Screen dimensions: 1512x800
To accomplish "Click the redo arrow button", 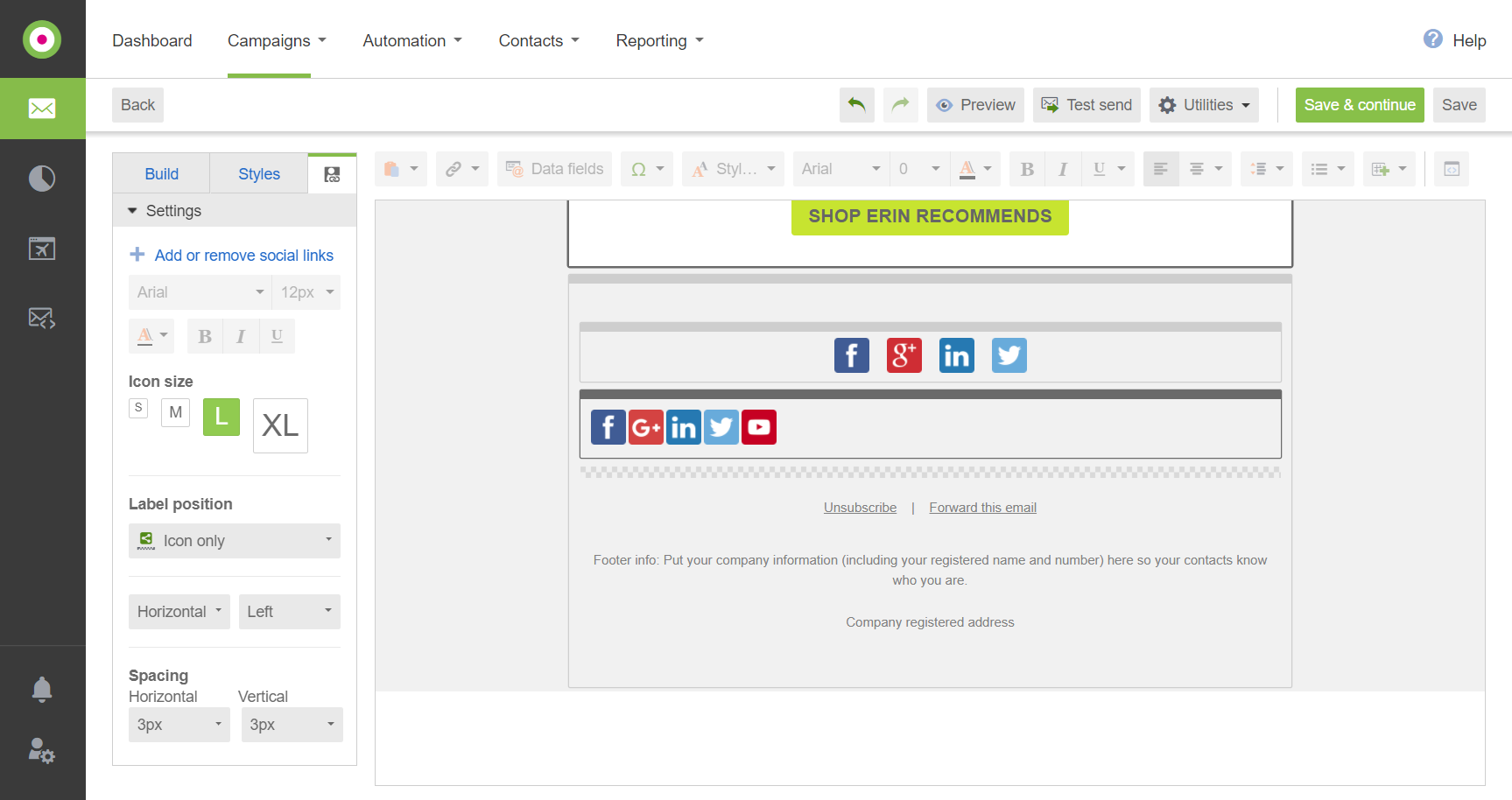I will point(900,105).
